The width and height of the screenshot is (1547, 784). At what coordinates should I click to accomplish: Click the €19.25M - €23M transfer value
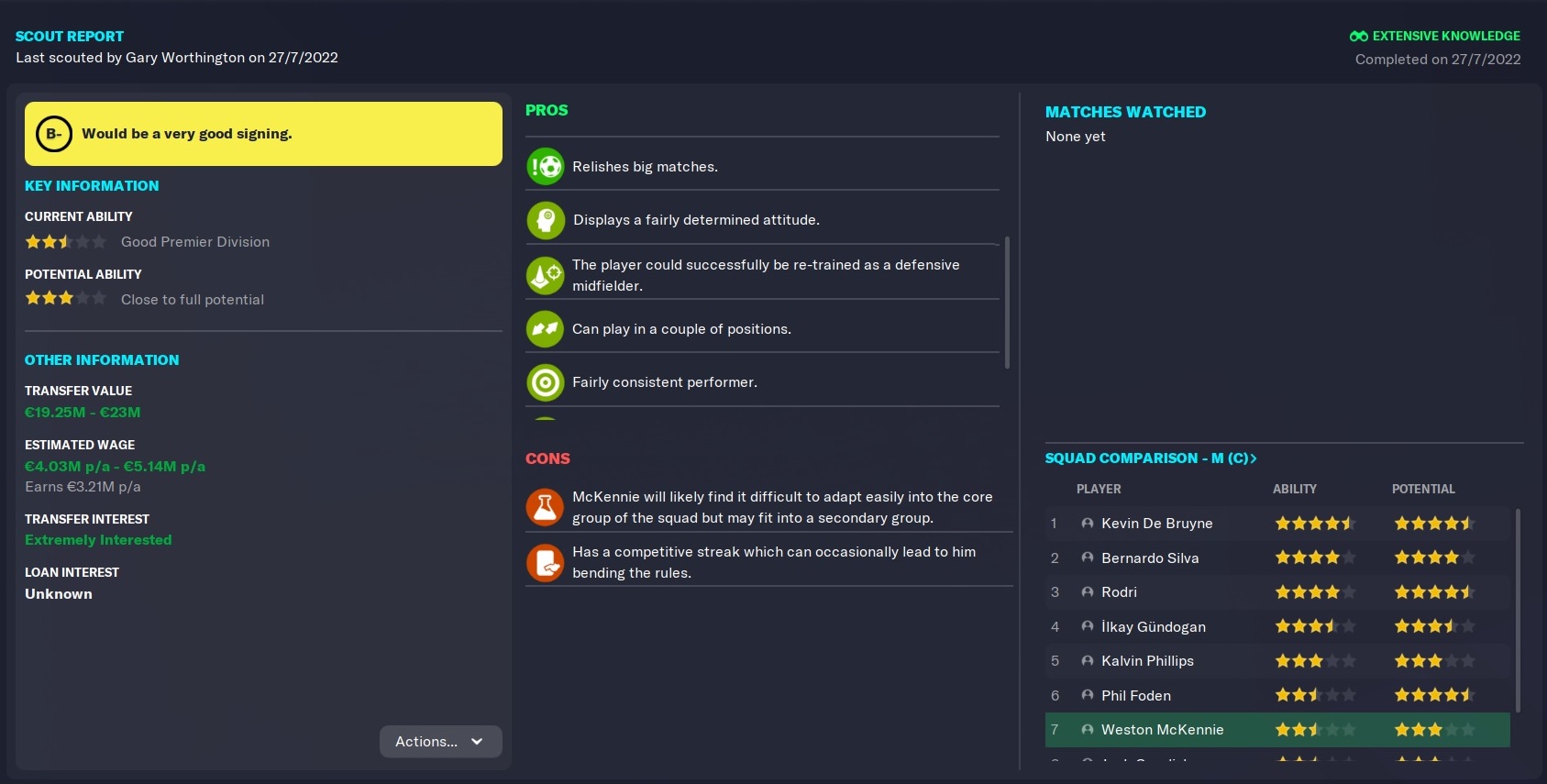tap(83, 413)
